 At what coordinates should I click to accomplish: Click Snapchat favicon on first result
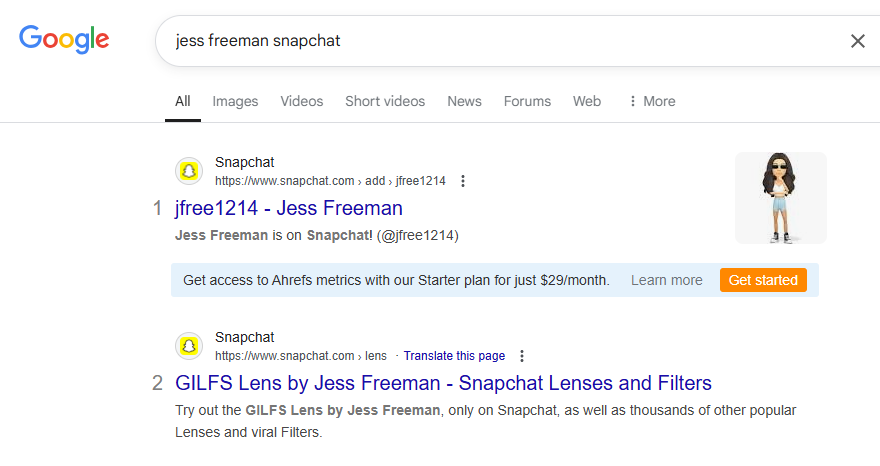(x=189, y=171)
